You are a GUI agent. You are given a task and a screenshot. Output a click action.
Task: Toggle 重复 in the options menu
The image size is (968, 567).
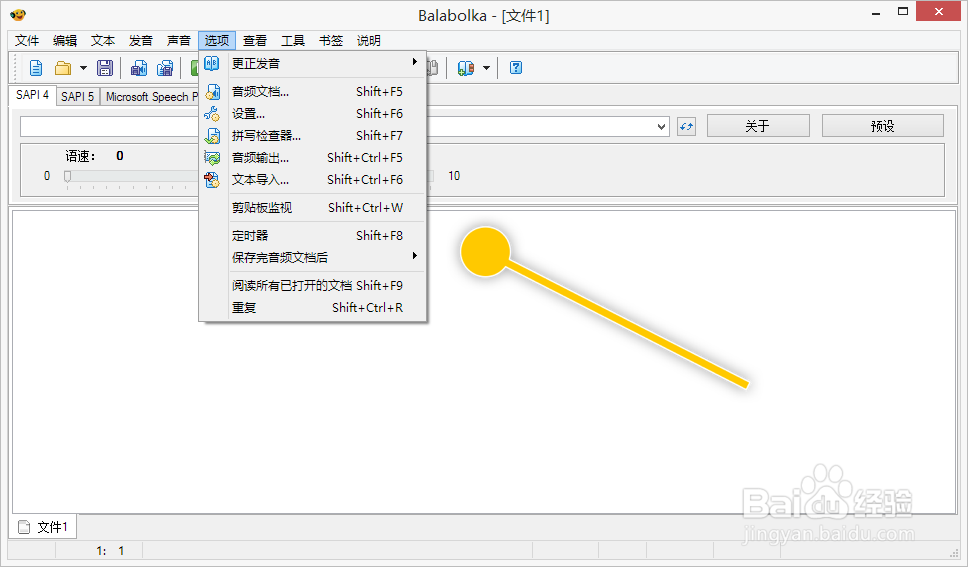[x=312, y=308]
